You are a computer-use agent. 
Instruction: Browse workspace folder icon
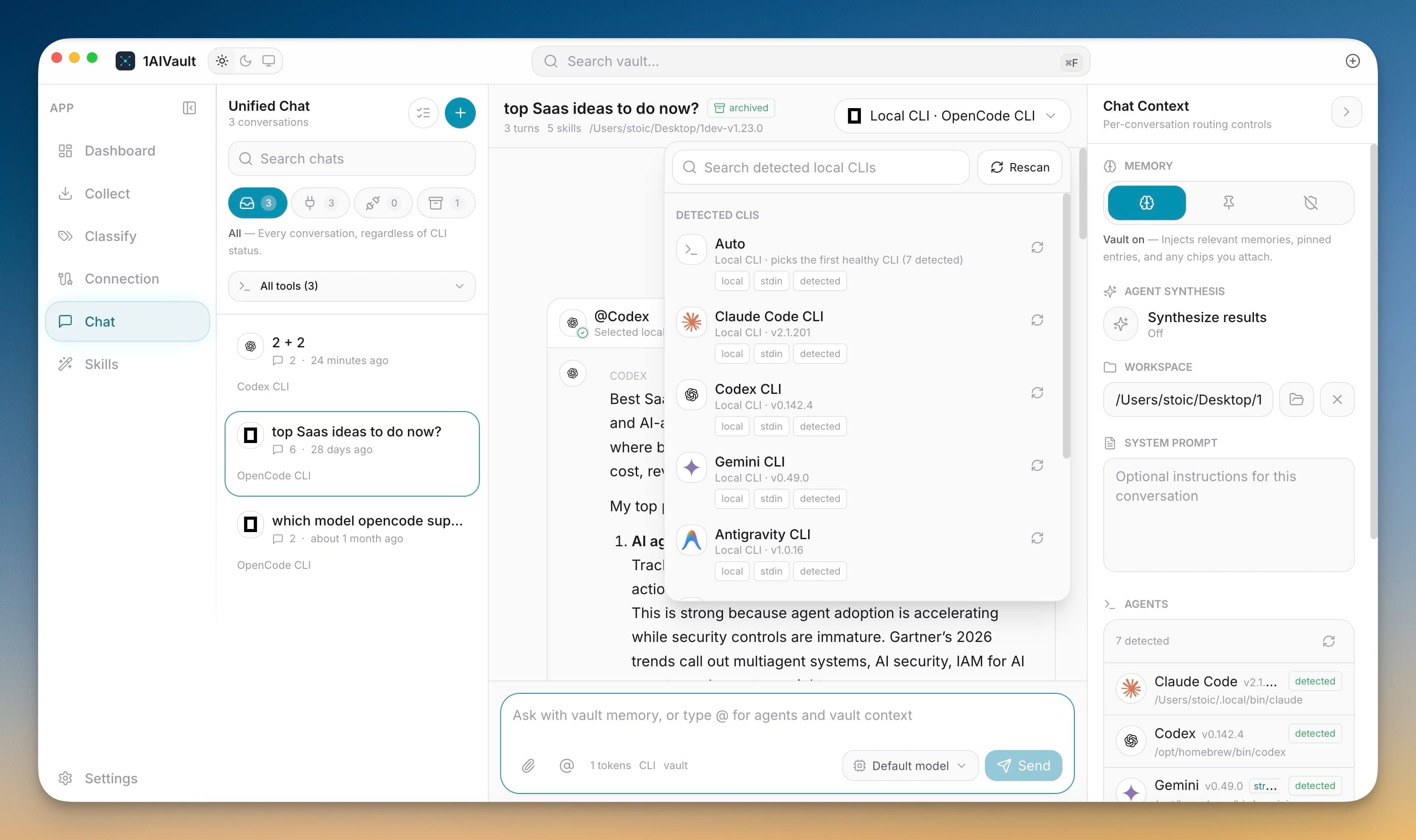(1296, 400)
